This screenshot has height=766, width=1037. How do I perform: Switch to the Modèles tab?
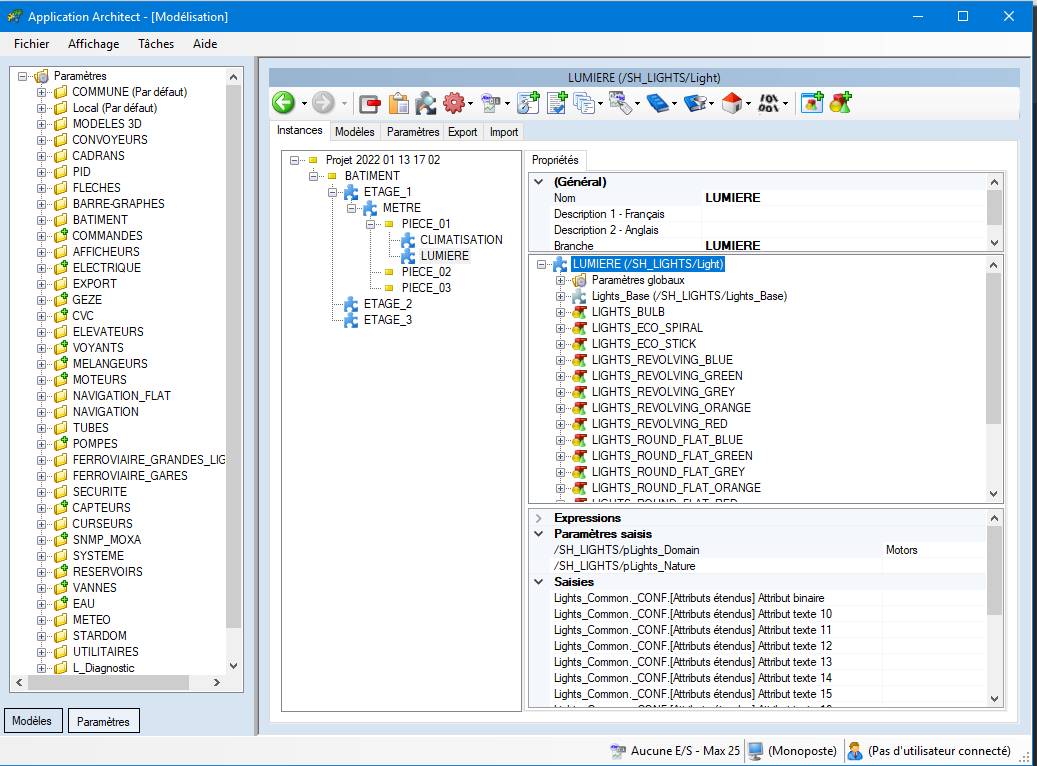point(354,132)
